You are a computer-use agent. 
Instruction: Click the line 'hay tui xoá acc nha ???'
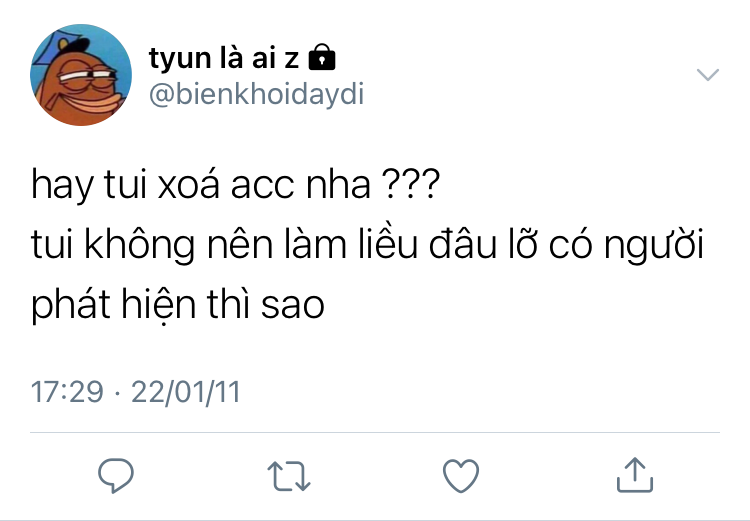pos(235,185)
